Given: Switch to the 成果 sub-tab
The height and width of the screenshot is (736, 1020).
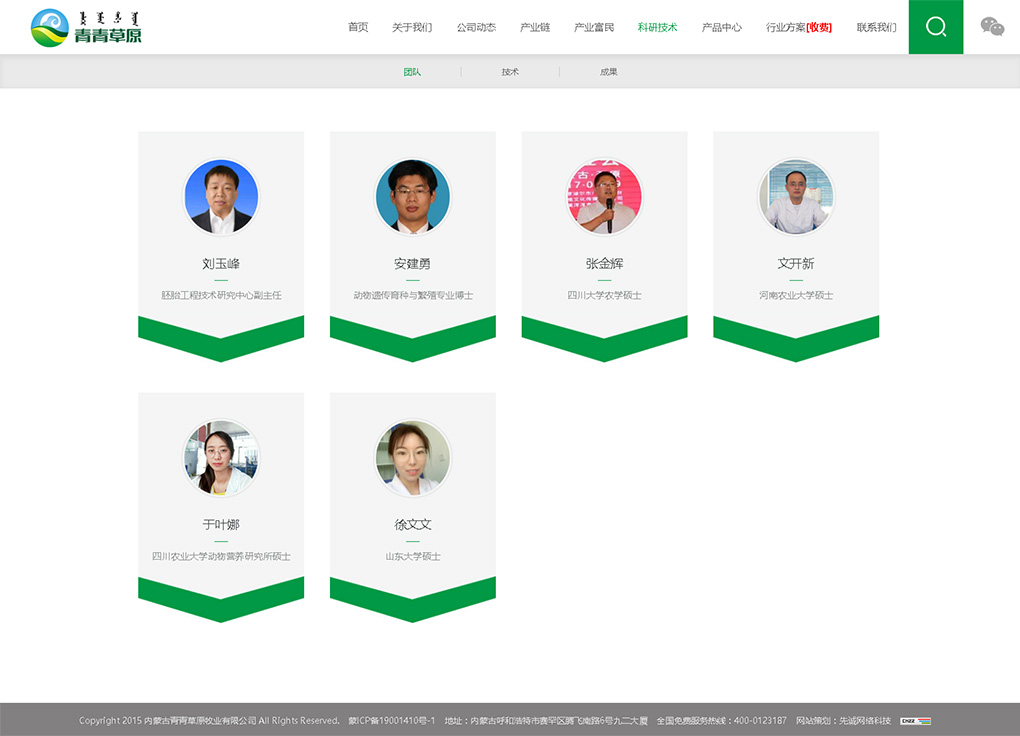Looking at the screenshot, I should tap(608, 72).
